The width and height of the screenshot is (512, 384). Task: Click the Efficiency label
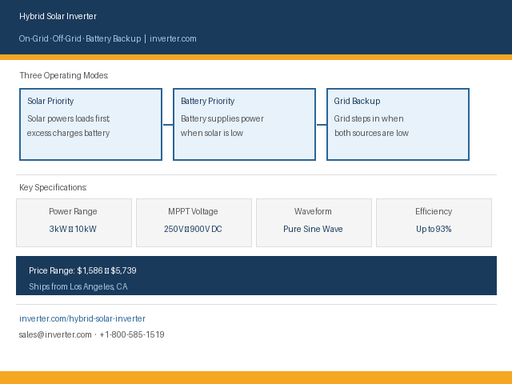click(x=434, y=211)
